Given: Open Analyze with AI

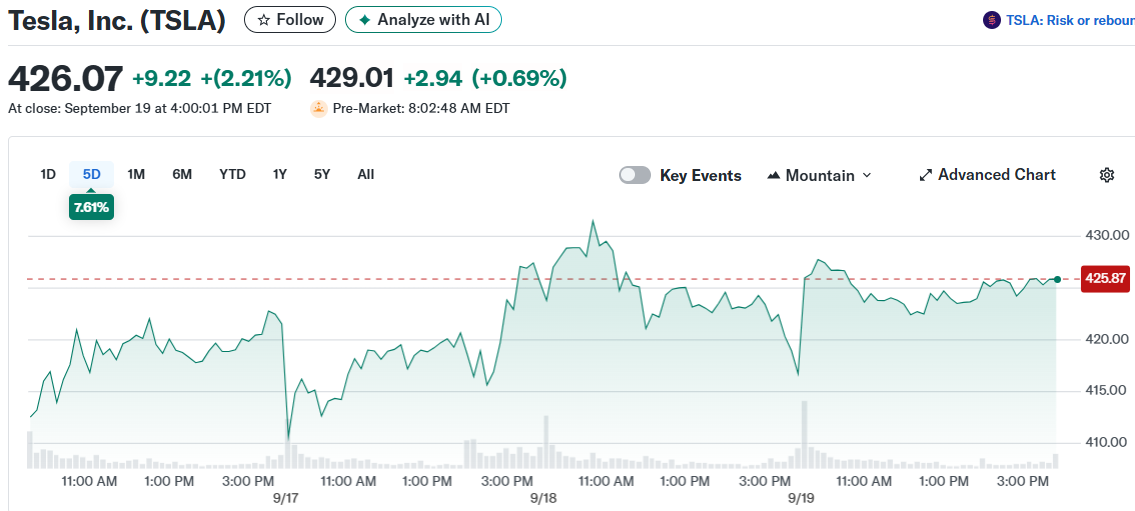Looking at the screenshot, I should 423,20.
